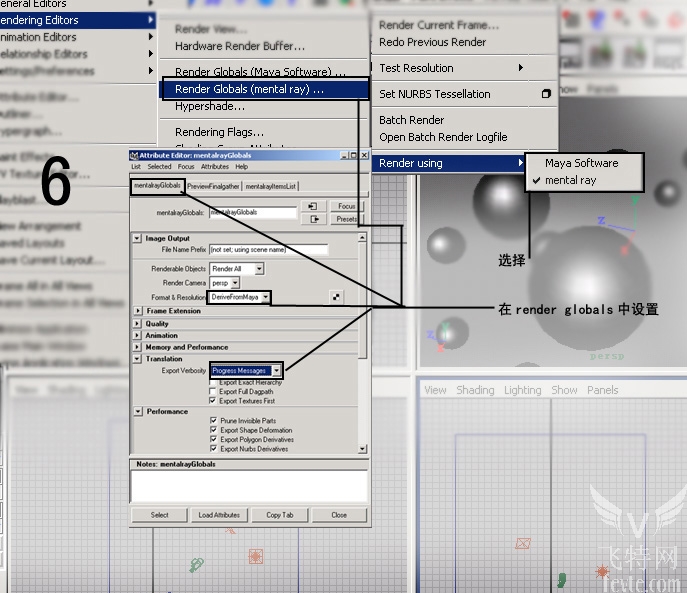This screenshot has width=687, height=593.
Task: Click the Select button
Action: point(159,515)
